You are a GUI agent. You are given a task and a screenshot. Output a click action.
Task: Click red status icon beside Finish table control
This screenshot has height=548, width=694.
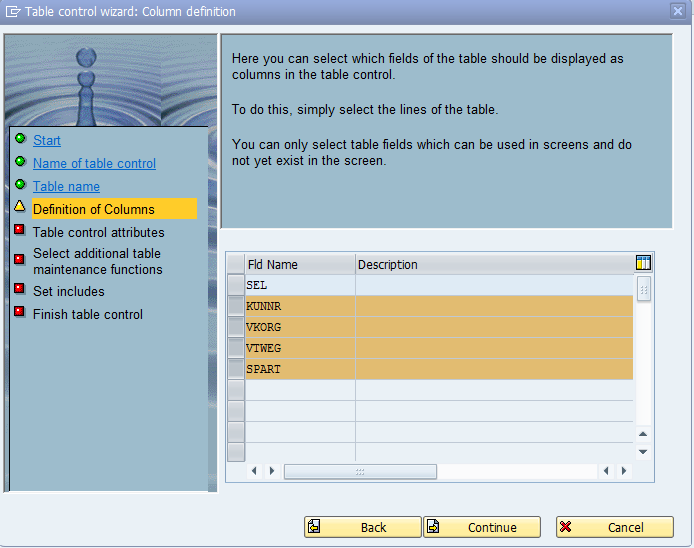19,312
